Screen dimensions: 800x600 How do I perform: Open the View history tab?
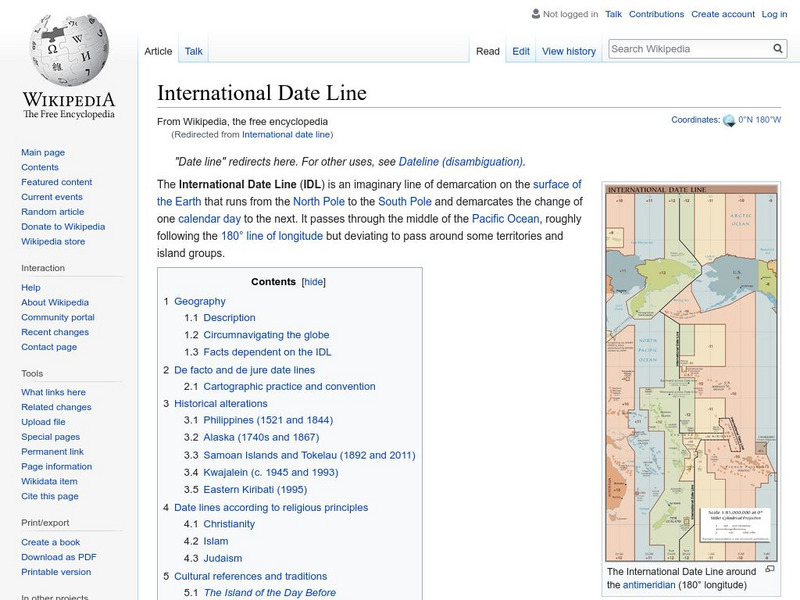pyautogui.click(x=568, y=51)
